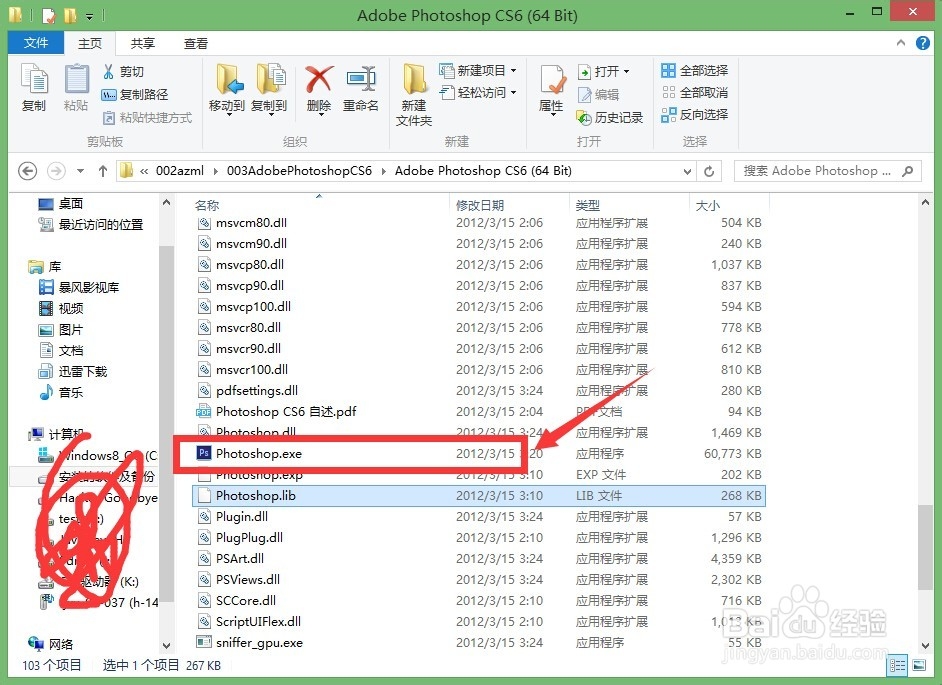Screen dimensions: 942x685
Task: Switch to Home (主页) tab
Action: tap(90, 43)
